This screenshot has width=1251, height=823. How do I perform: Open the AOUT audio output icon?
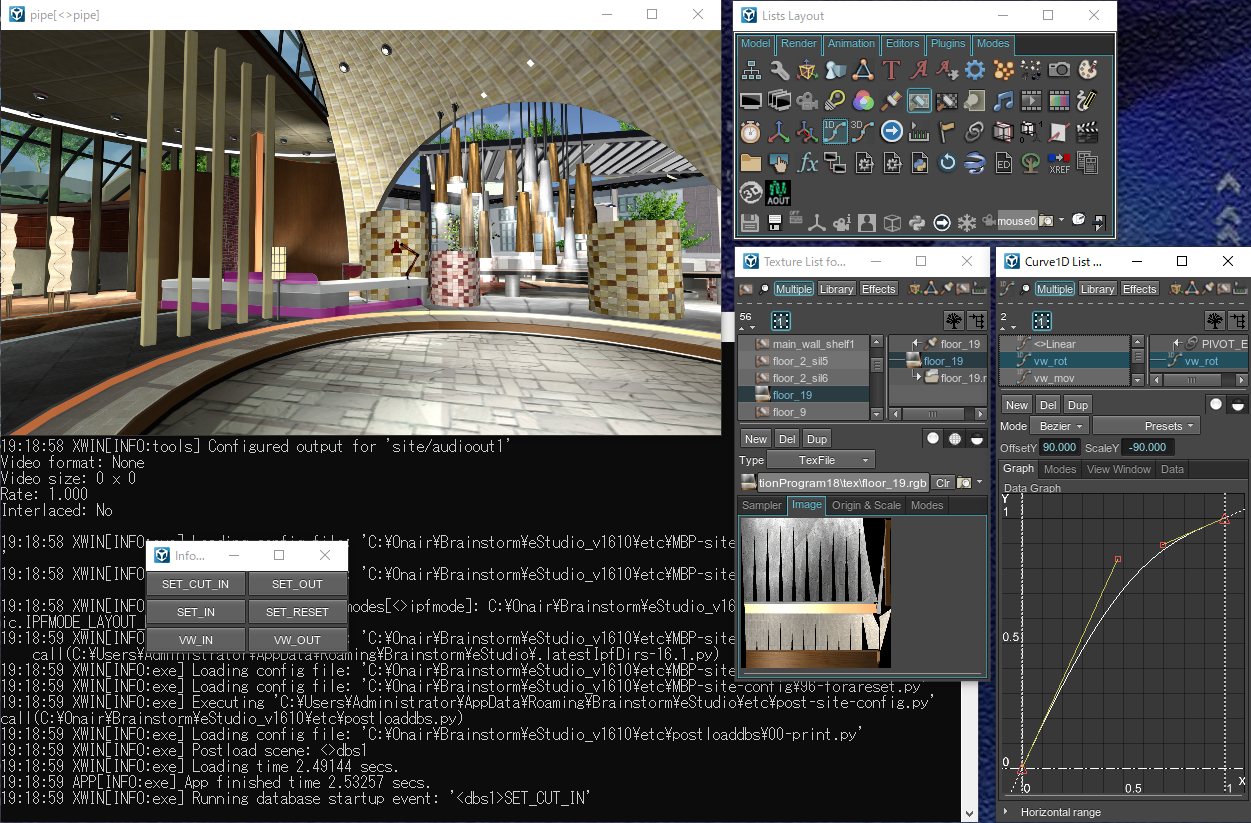click(778, 192)
